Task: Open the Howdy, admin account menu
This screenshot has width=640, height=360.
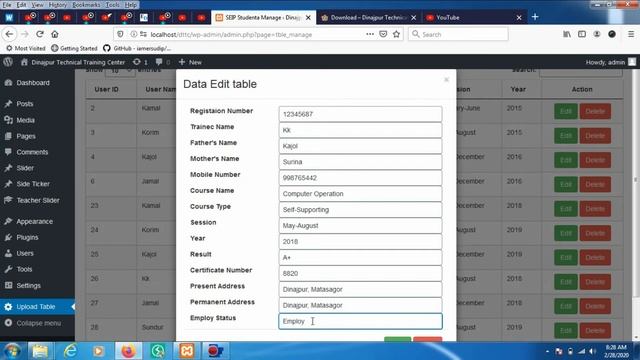Action: tap(610, 62)
